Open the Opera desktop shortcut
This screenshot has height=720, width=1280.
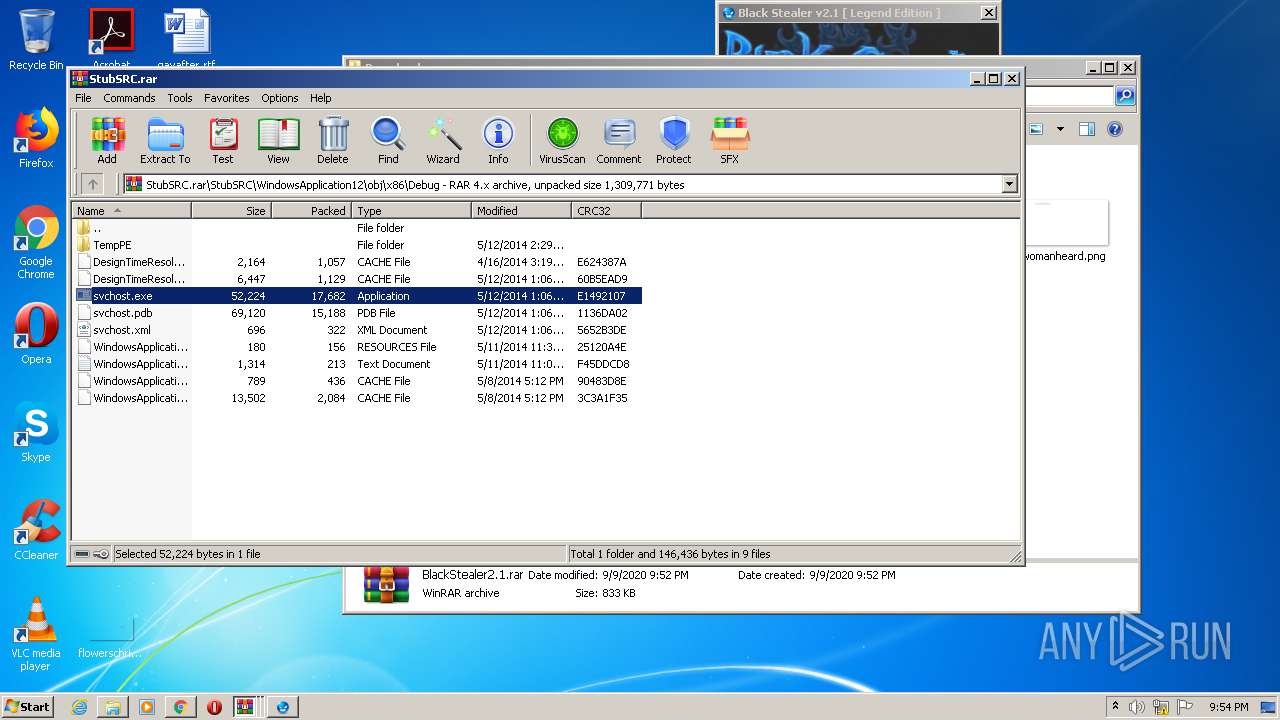point(36,334)
